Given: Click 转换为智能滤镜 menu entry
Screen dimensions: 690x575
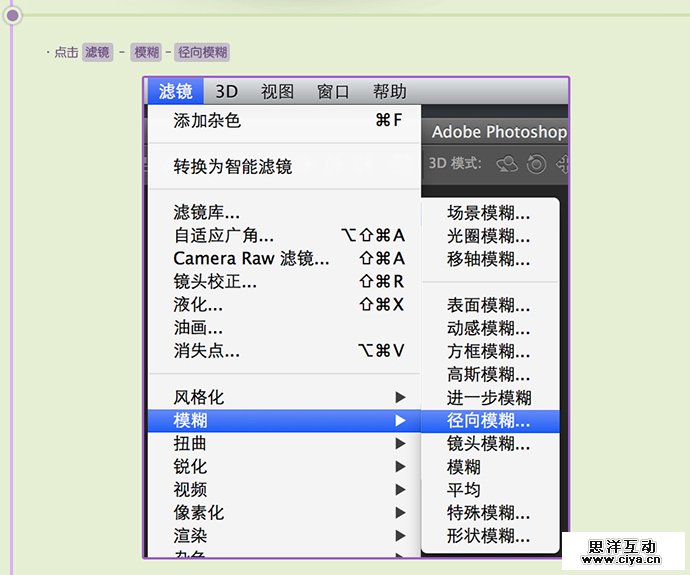Looking at the screenshot, I should (233, 167).
